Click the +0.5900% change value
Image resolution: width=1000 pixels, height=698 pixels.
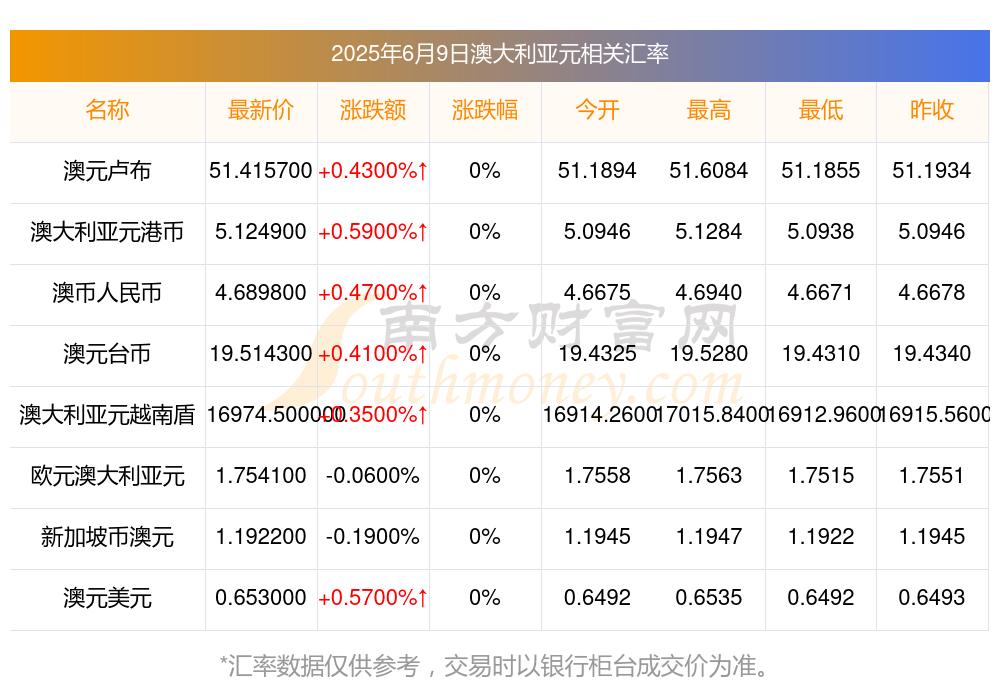pyautogui.click(x=373, y=232)
